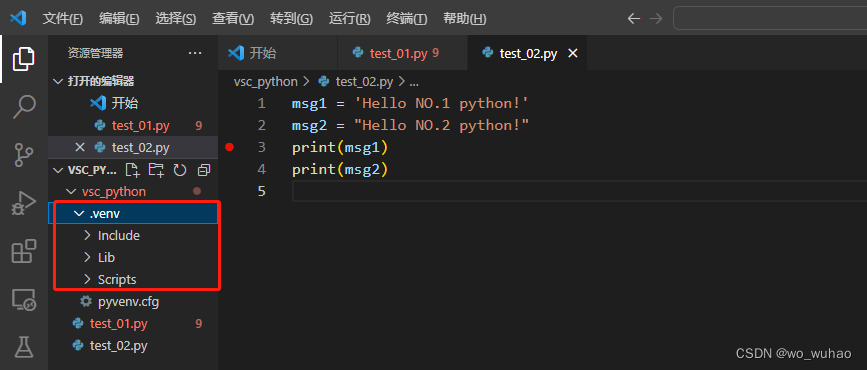Viewport: 867px width, 370px height.
Task: Open the Explorer view in activity bar
Action: (x=23, y=59)
